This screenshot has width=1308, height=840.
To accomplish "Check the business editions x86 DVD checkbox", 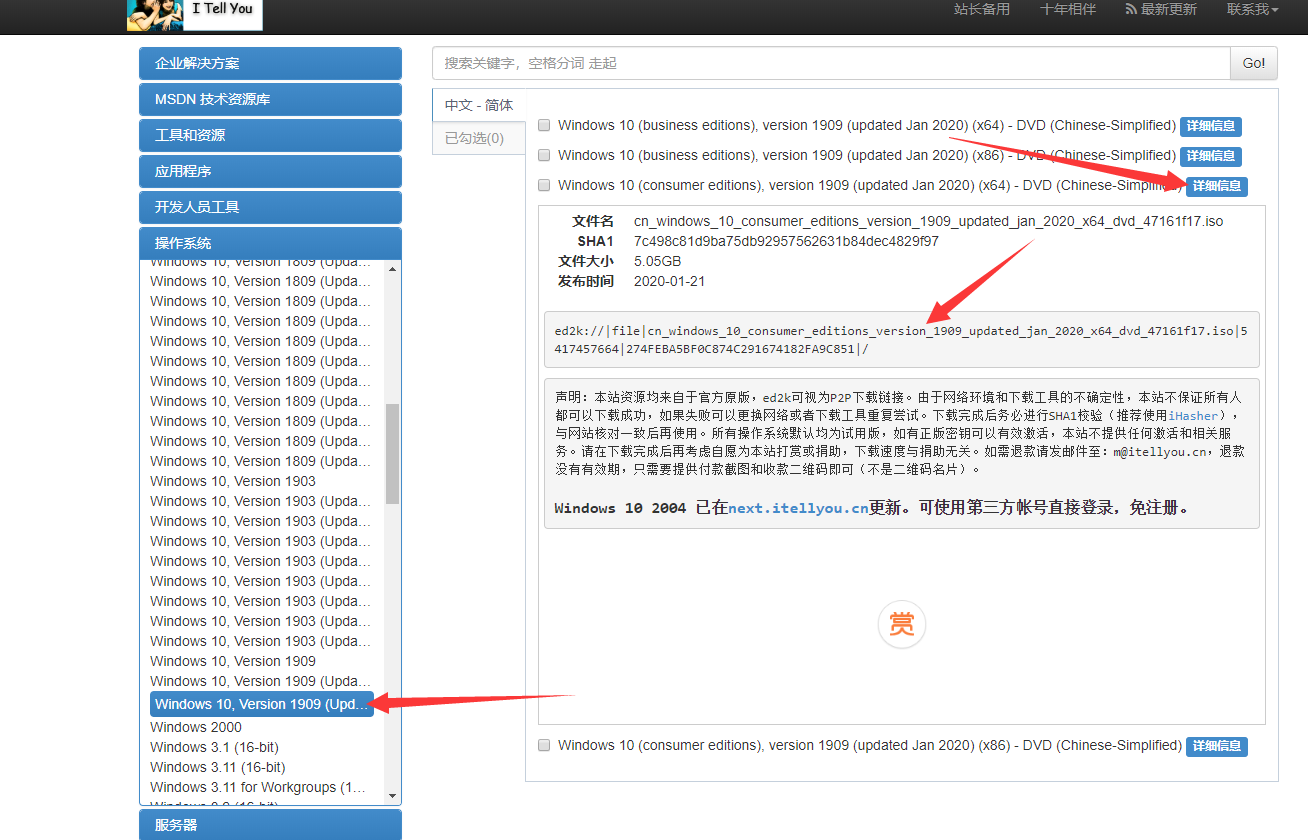I will point(544,156).
